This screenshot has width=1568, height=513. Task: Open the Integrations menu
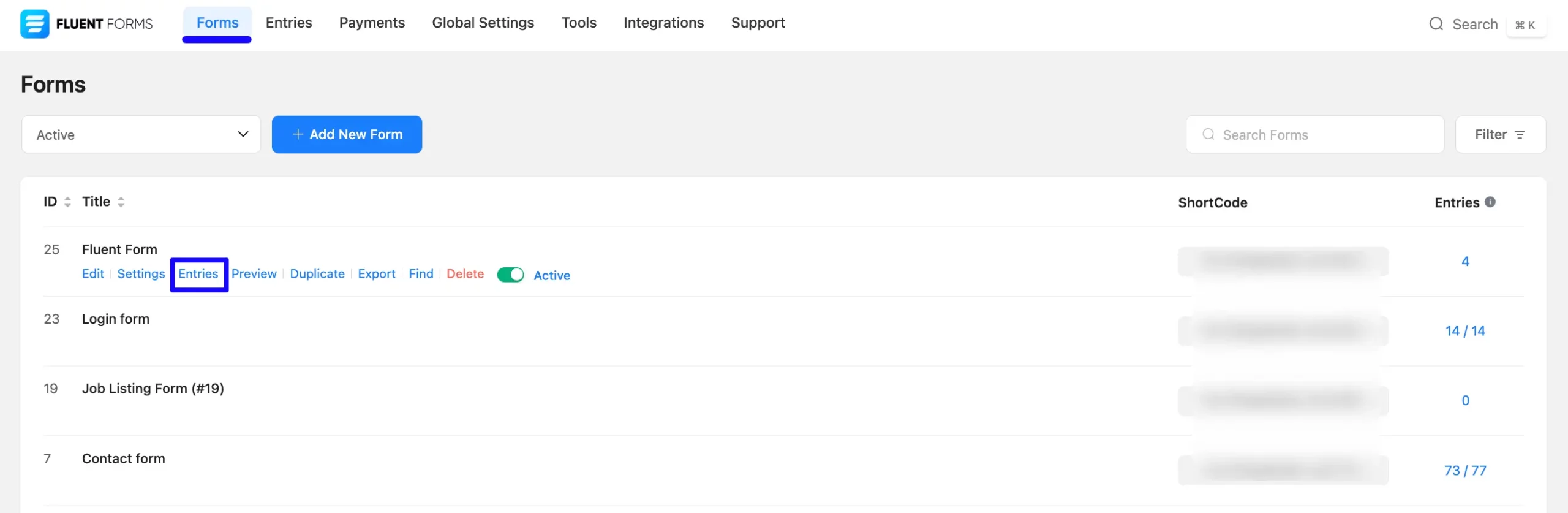[x=663, y=23]
